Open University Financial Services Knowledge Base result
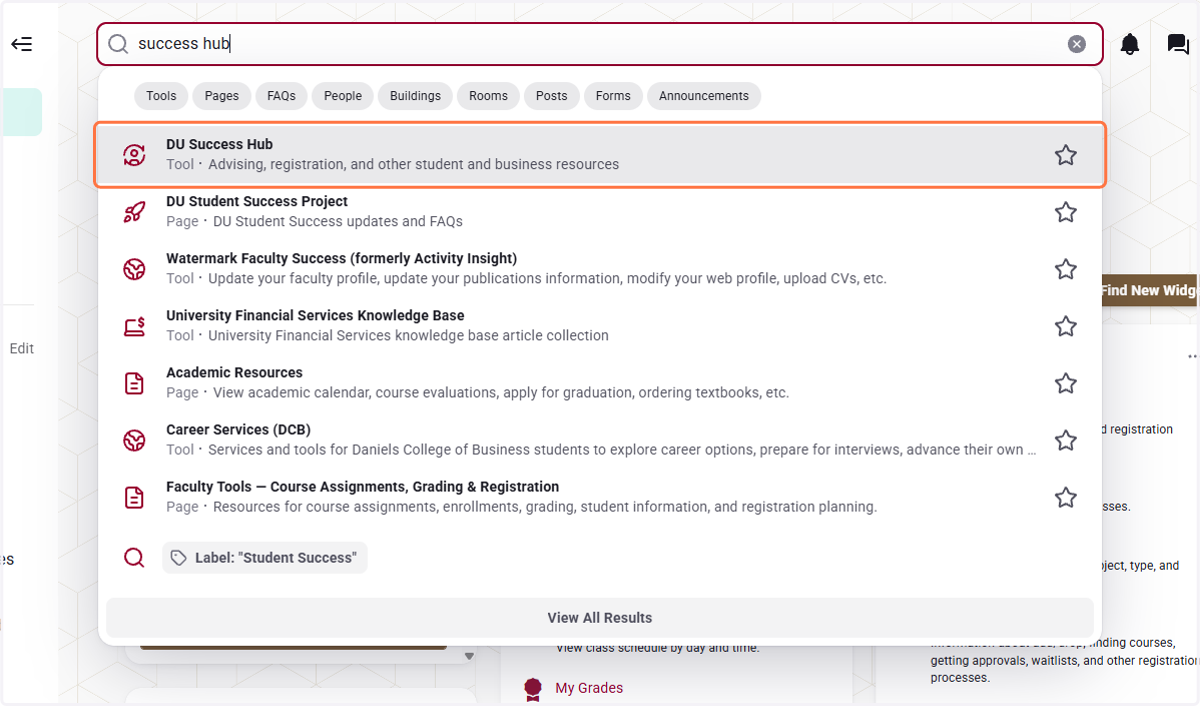This screenshot has height=706, width=1200. click(600, 326)
